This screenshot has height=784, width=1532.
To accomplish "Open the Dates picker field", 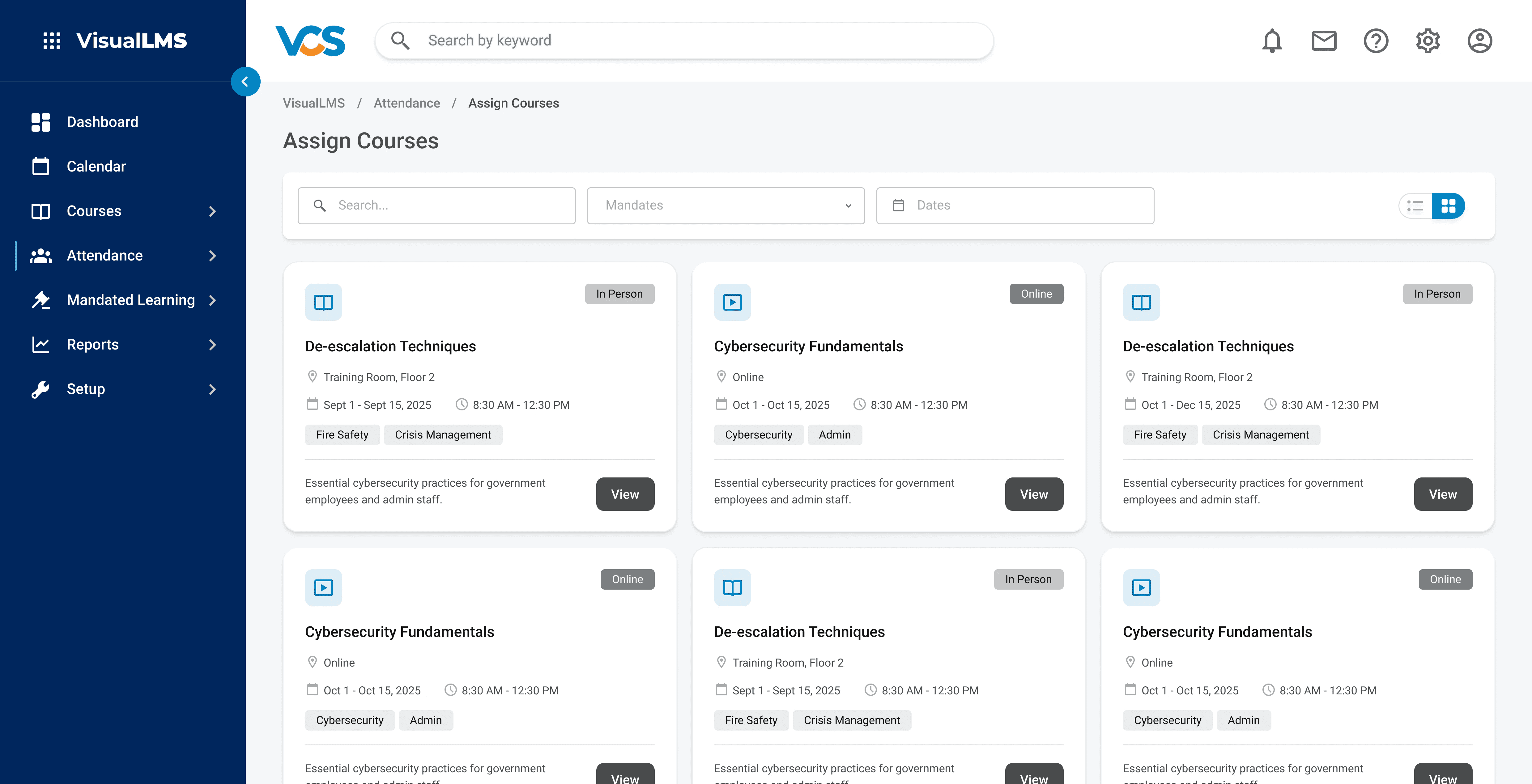I will [x=1015, y=206].
